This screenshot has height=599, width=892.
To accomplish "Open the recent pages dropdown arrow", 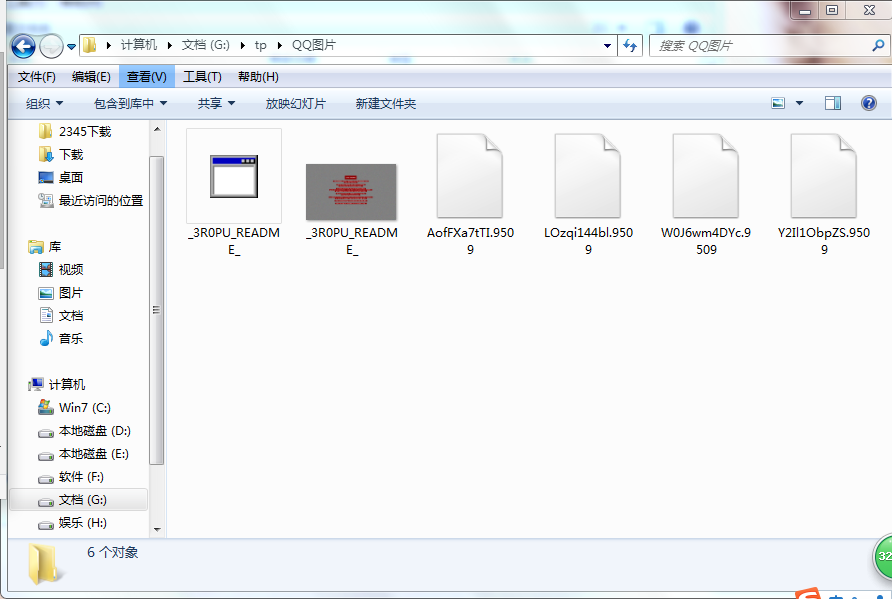I will 72,47.
